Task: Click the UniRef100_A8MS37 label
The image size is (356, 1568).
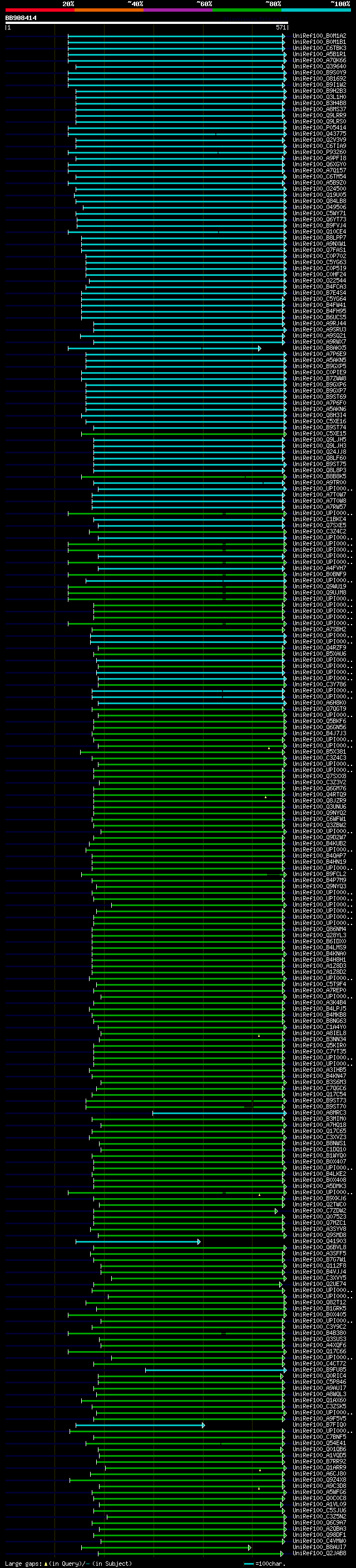Action: tap(319, 109)
